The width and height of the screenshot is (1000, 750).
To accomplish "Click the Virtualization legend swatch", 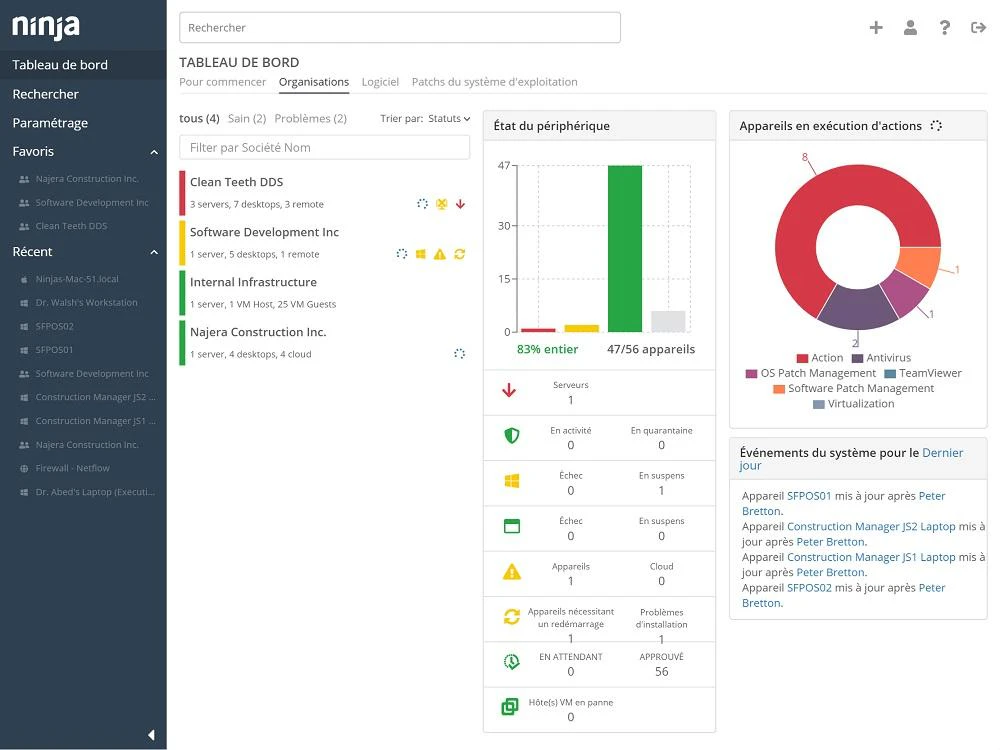I will 819,404.
